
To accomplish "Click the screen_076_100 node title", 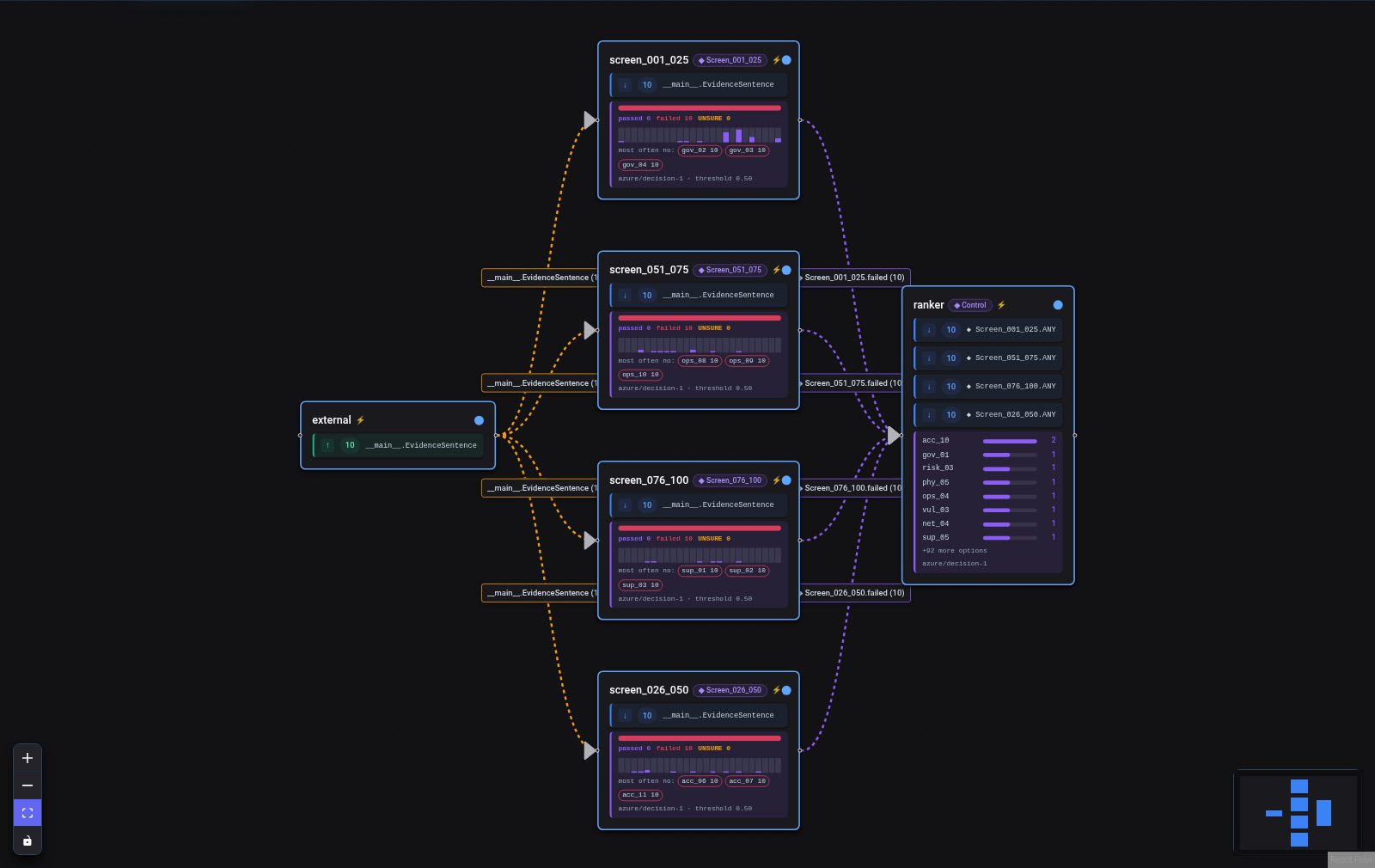I will pos(649,480).
